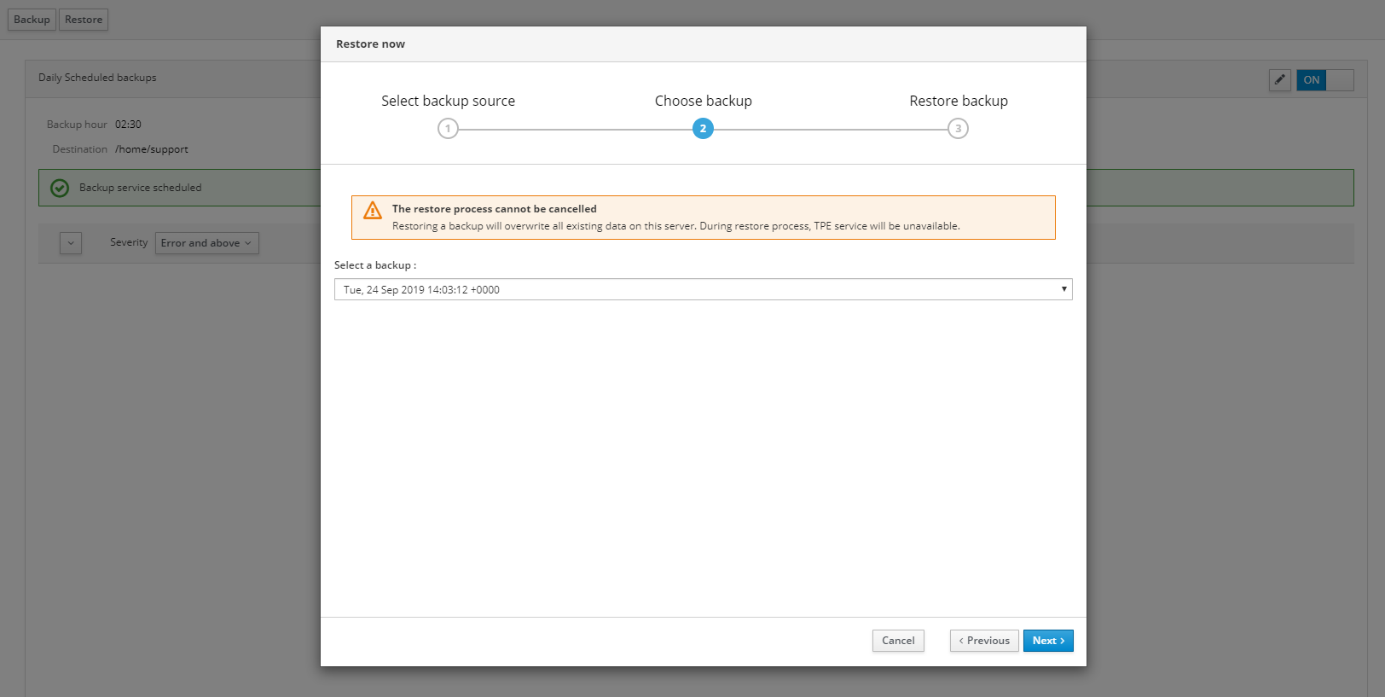Click the green checkmark status icon
Viewport: 1385px width, 697px height.
point(60,188)
